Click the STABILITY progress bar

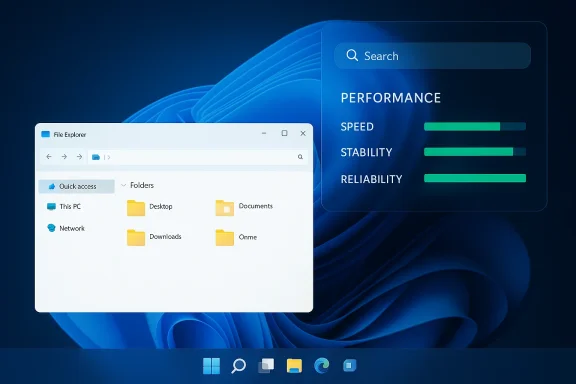click(475, 152)
